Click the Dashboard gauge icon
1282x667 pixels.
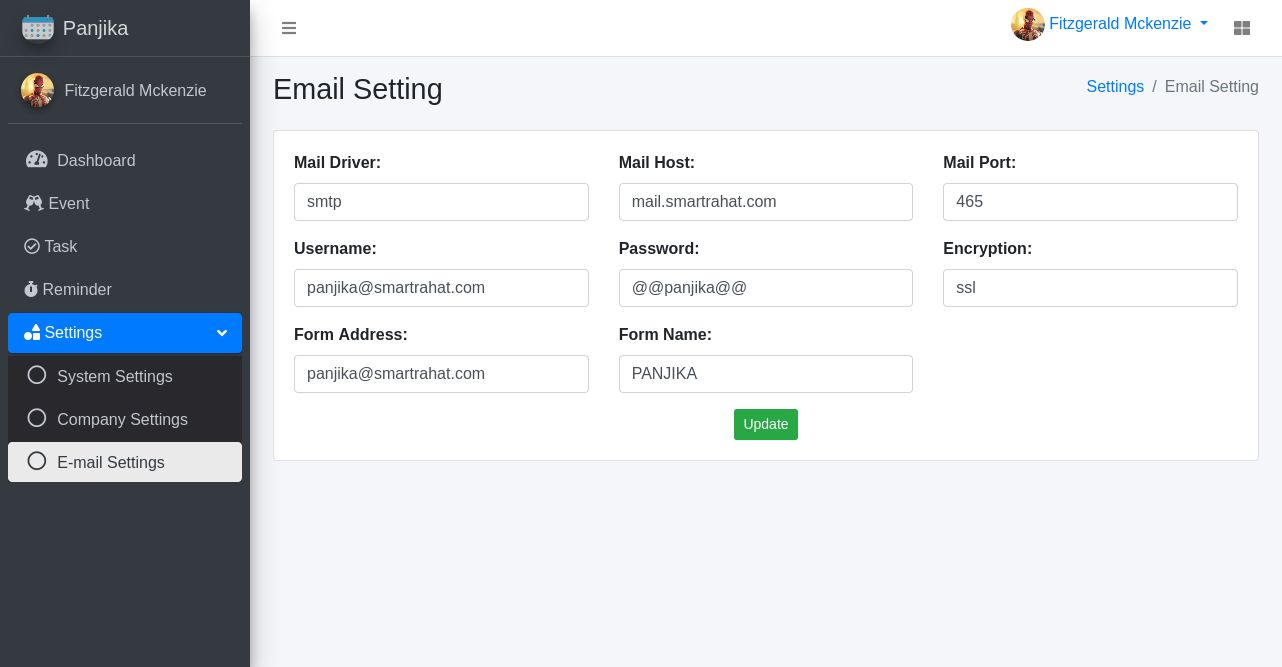(x=37, y=160)
